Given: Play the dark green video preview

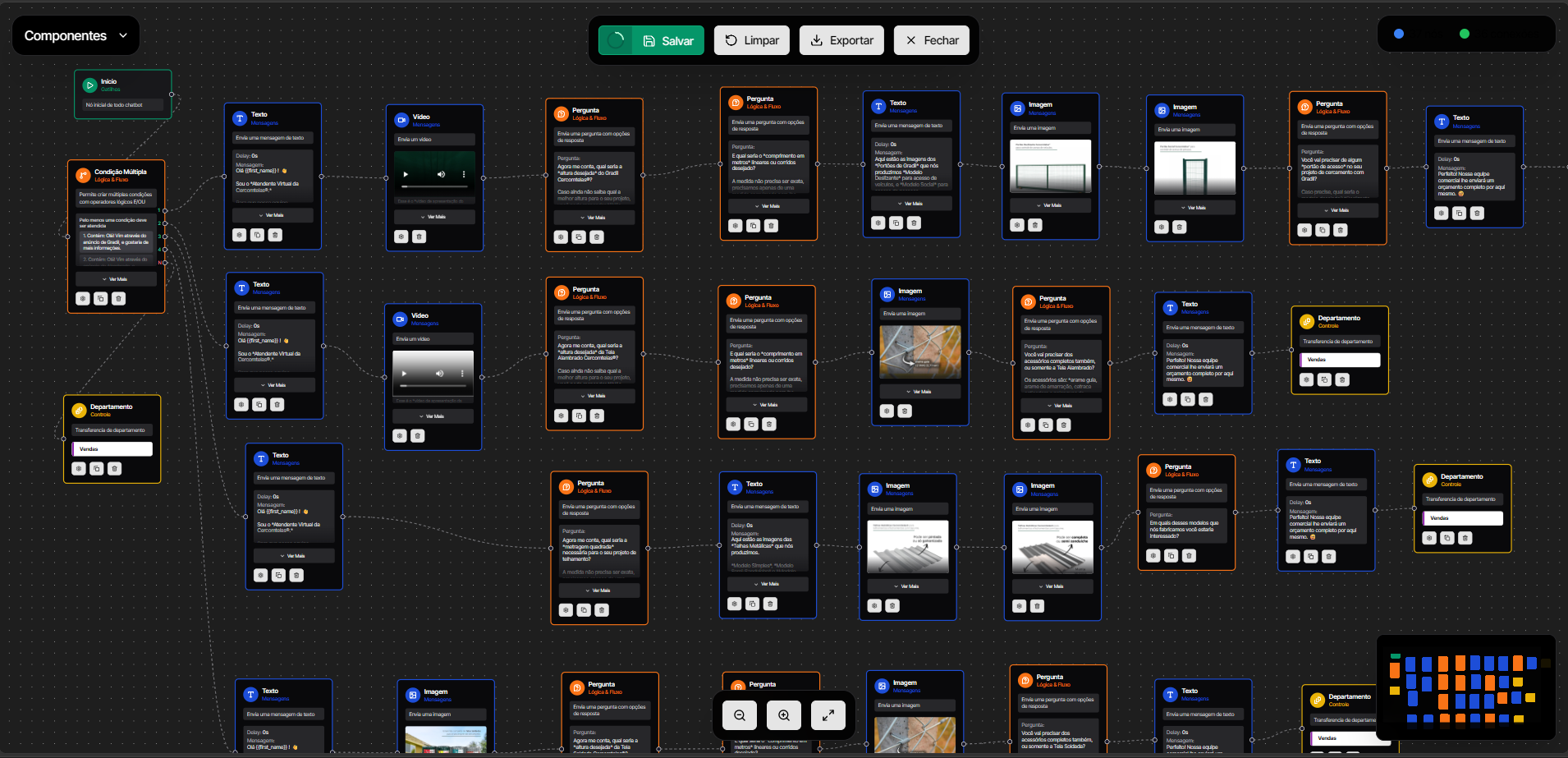Looking at the screenshot, I should 406,174.
